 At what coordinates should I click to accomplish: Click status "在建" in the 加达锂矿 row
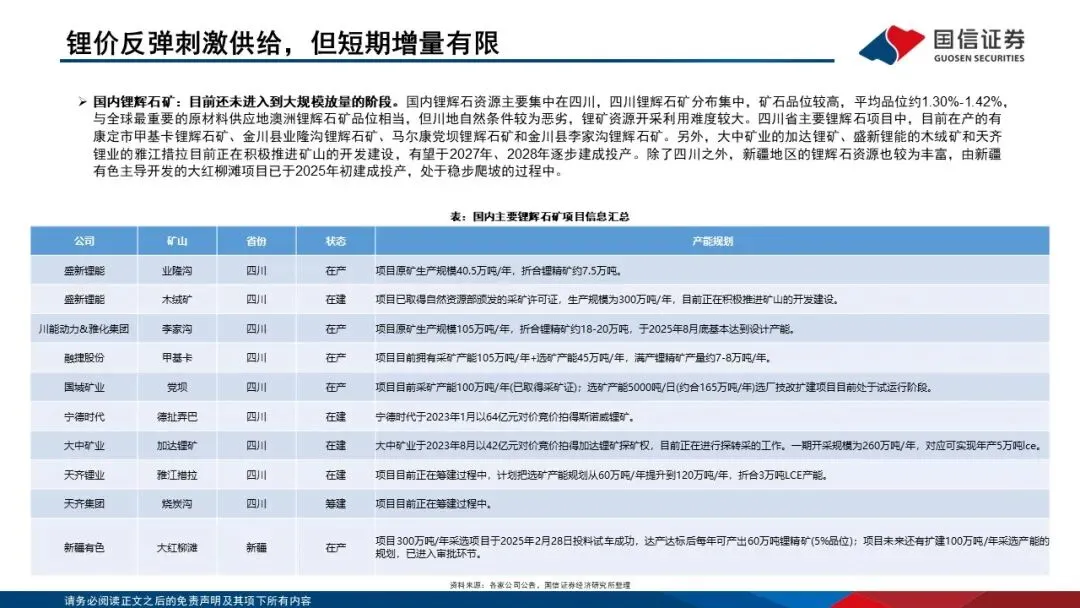(x=335, y=445)
